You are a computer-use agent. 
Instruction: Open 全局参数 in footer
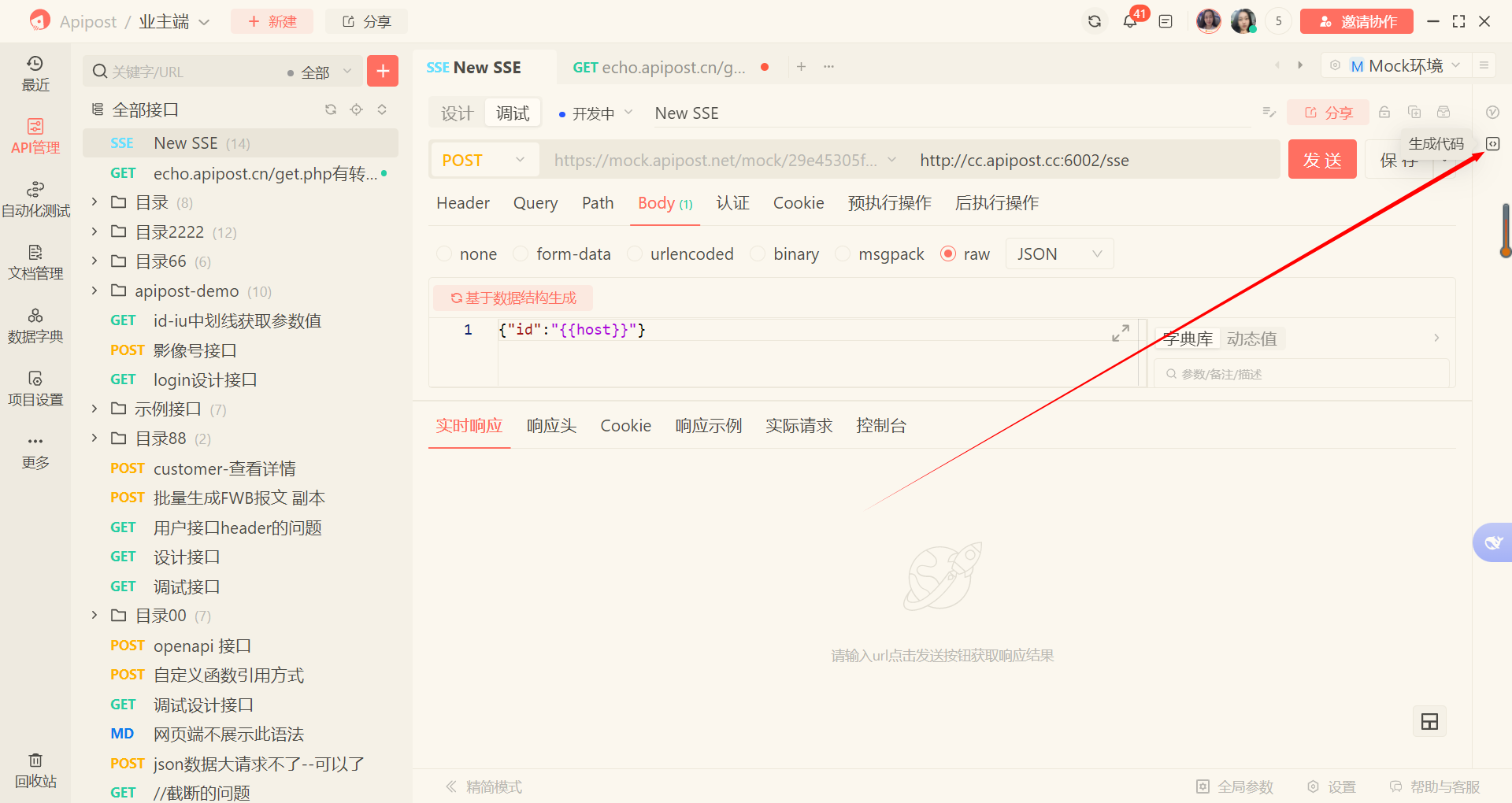point(1235,786)
